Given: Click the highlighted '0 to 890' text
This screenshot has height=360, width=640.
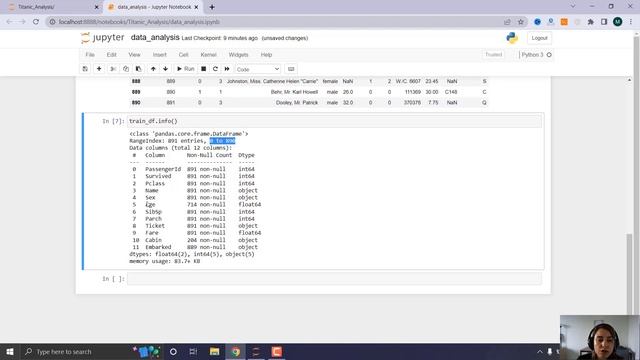Looking at the screenshot, I should pos(222,141).
